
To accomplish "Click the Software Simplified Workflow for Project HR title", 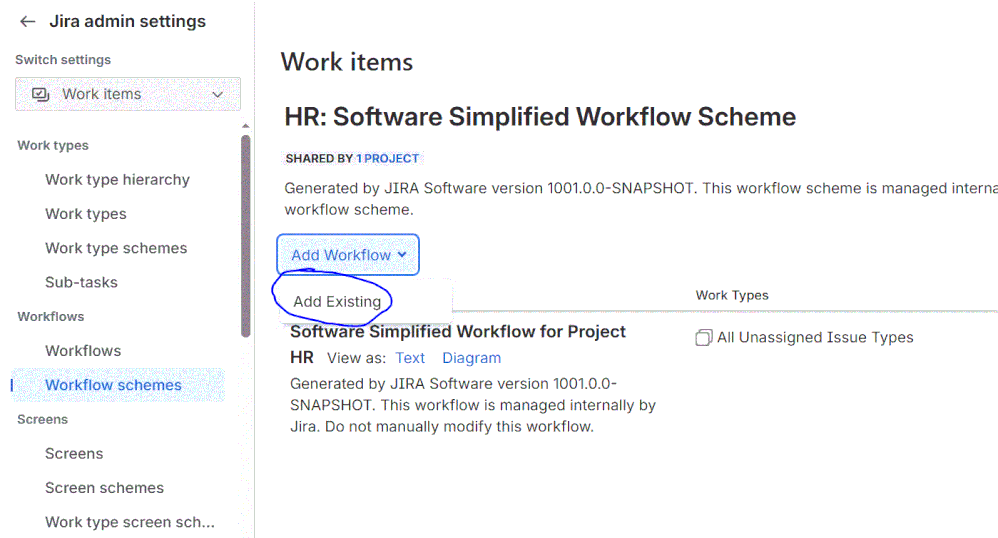I will [x=458, y=344].
